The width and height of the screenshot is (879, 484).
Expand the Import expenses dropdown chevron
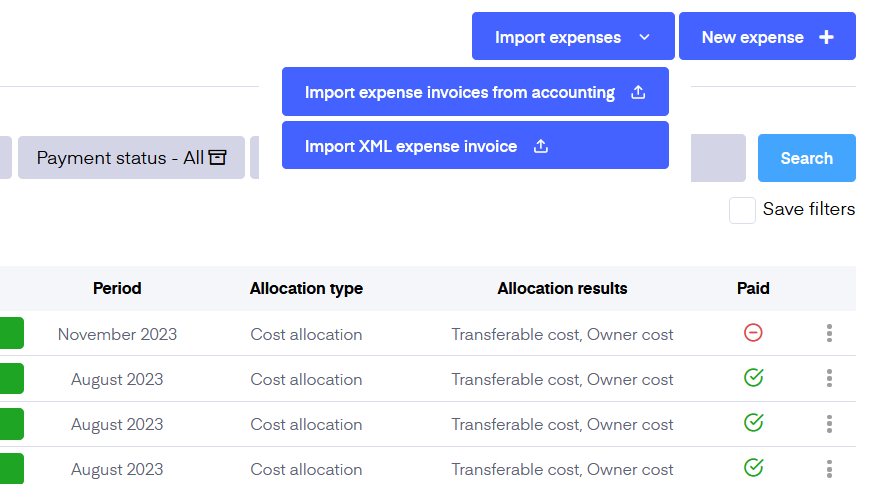click(x=645, y=37)
